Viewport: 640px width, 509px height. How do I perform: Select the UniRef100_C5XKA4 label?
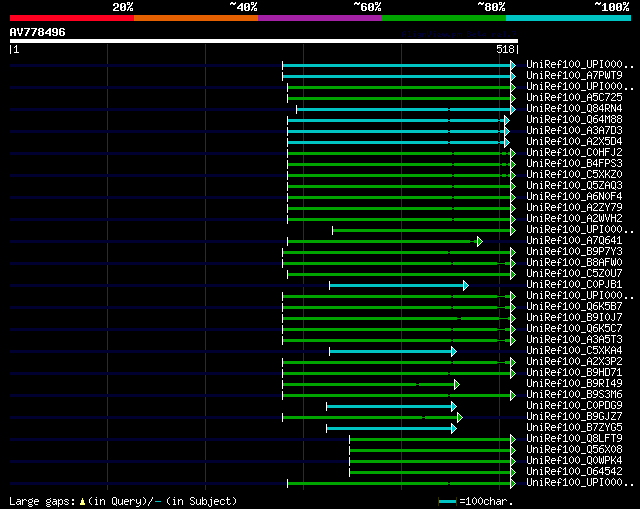pos(574,351)
